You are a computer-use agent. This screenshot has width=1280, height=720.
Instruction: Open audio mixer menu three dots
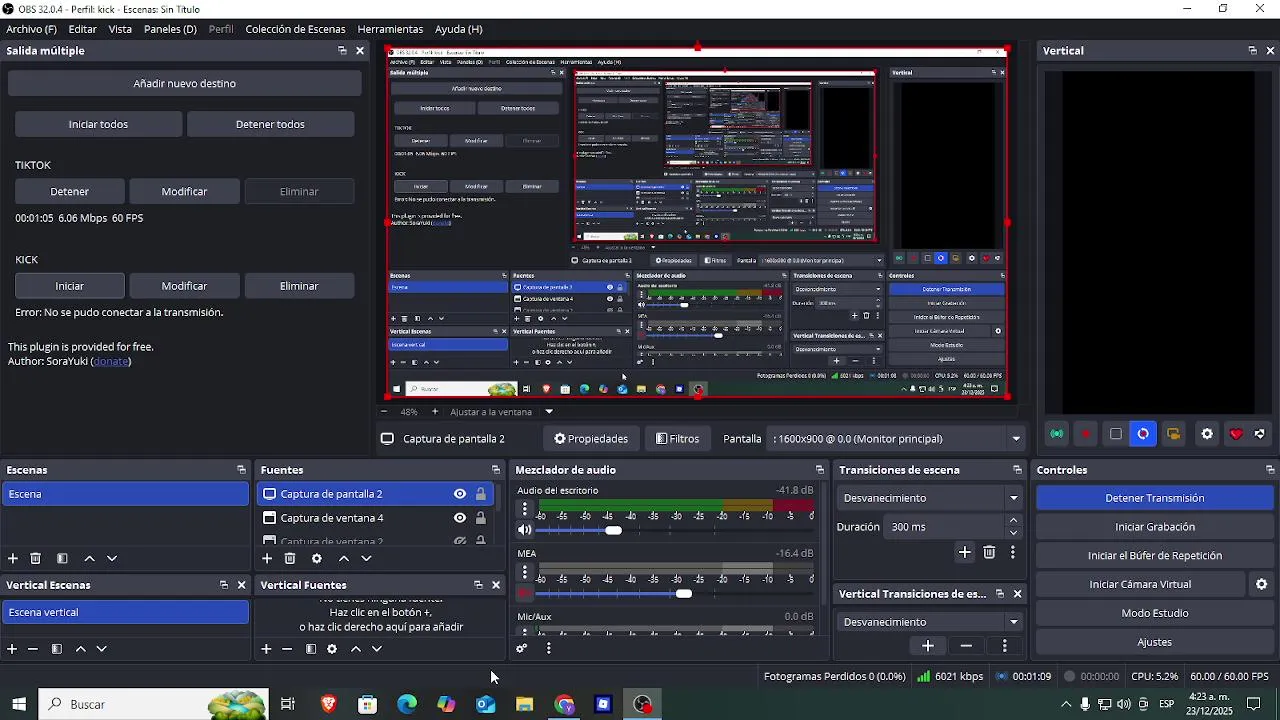click(x=549, y=648)
